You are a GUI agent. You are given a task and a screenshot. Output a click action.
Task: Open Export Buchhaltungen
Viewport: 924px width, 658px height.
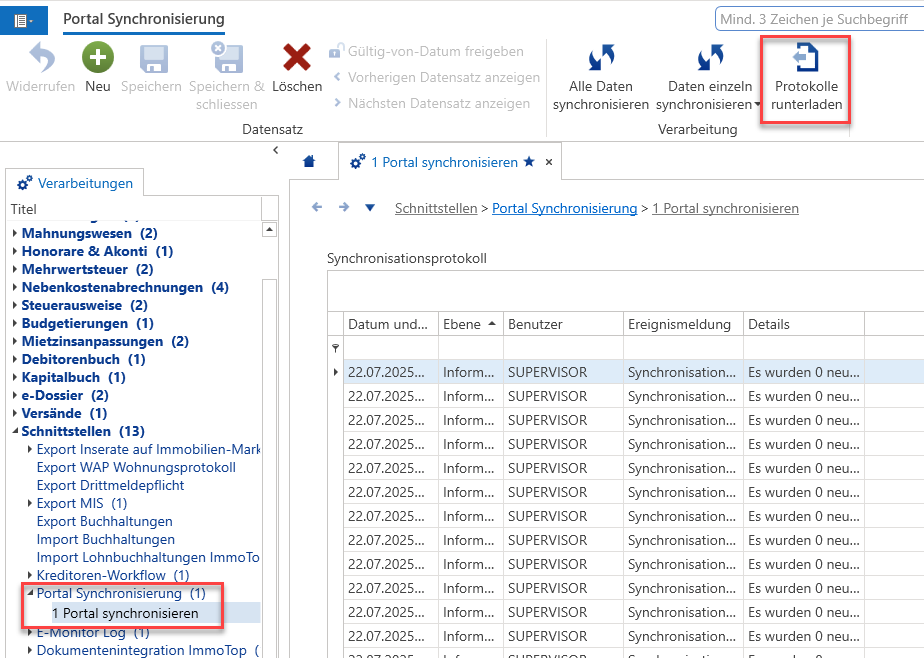pos(104,521)
